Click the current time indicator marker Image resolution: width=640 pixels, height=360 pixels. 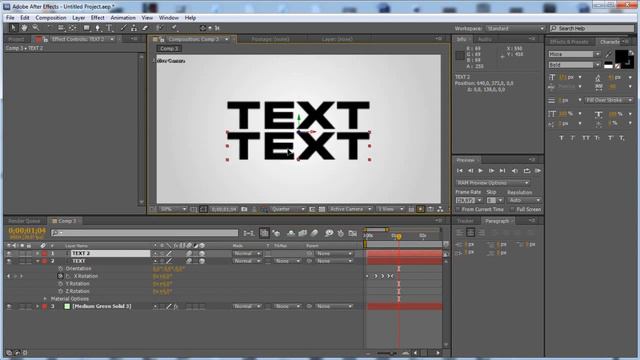tap(398, 236)
